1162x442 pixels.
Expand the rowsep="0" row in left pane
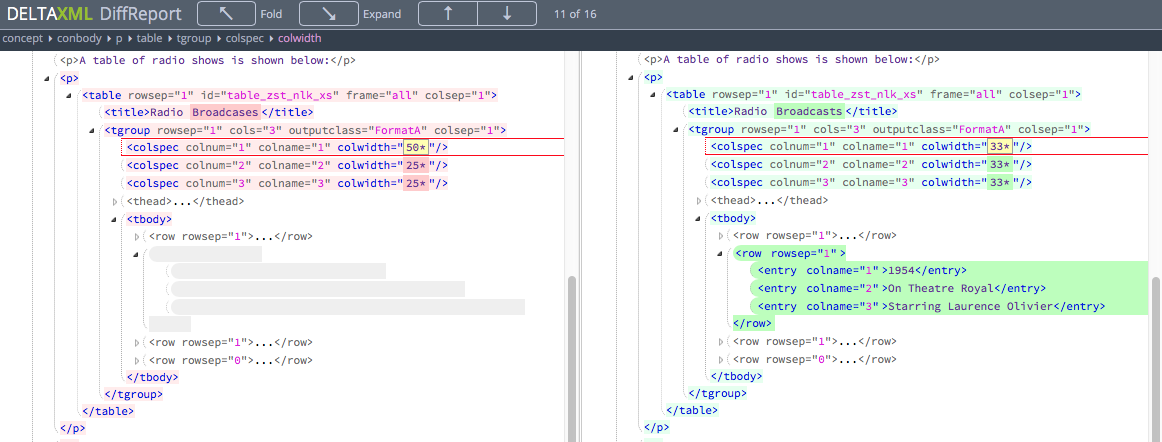[137, 360]
